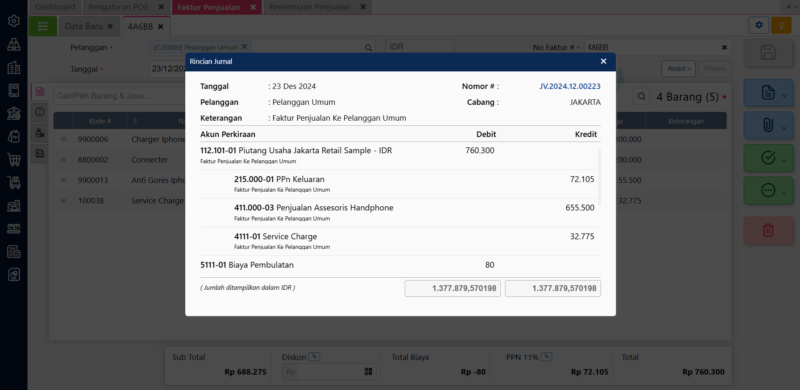Click the blue document icon button
This screenshot has width=800, height=390.
tap(767, 92)
